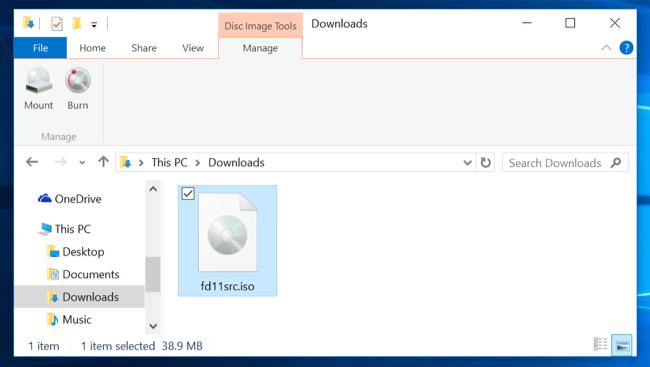This screenshot has height=367, width=650.
Task: Expand chevron after This PC in path
Action: point(198,163)
